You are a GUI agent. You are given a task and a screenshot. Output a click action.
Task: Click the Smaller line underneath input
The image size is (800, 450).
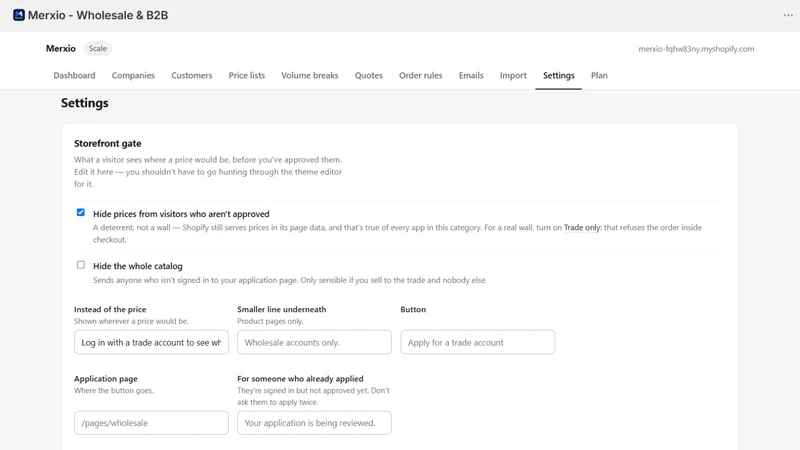[314, 342]
